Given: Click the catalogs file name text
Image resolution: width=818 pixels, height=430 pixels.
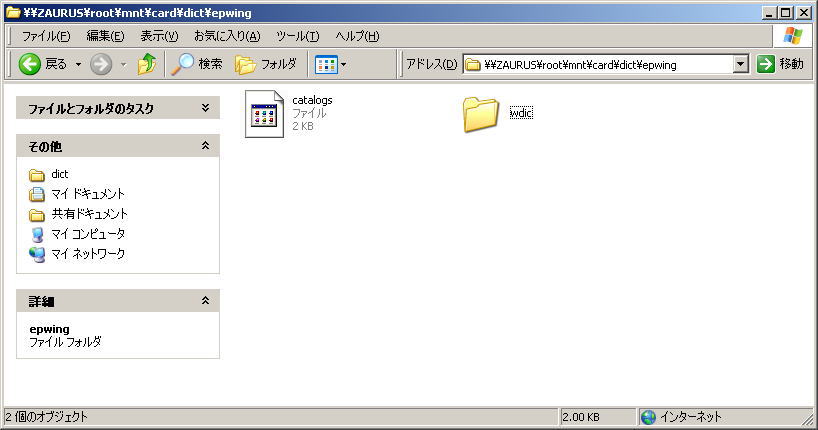Looking at the screenshot, I should click(312, 100).
